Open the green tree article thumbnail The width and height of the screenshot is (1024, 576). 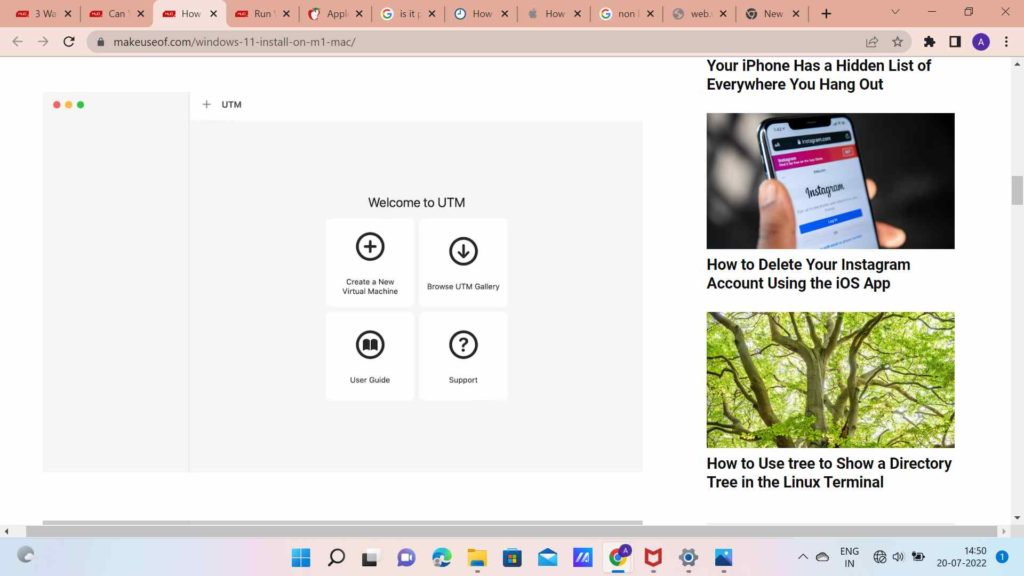pyautogui.click(x=830, y=379)
